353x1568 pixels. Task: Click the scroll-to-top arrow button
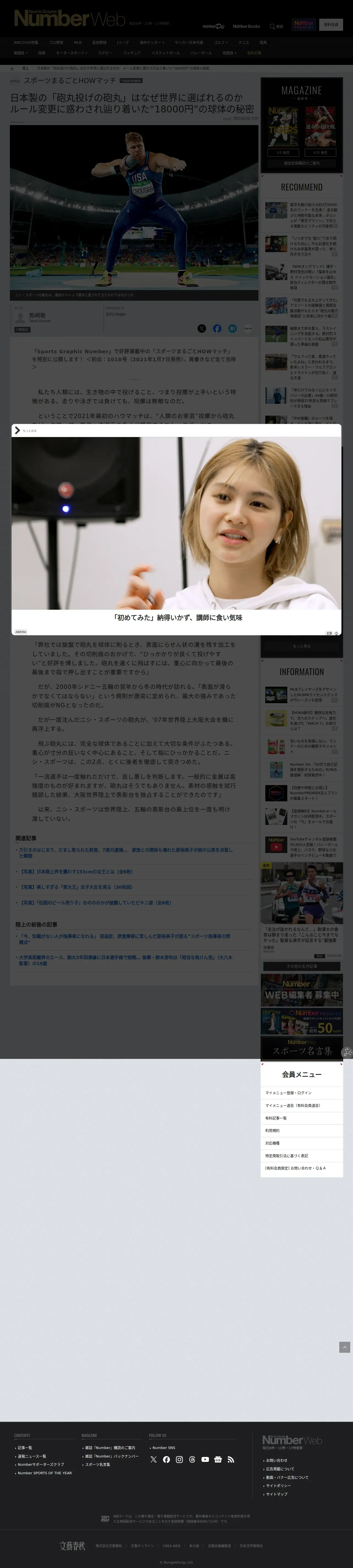[x=344, y=1348]
